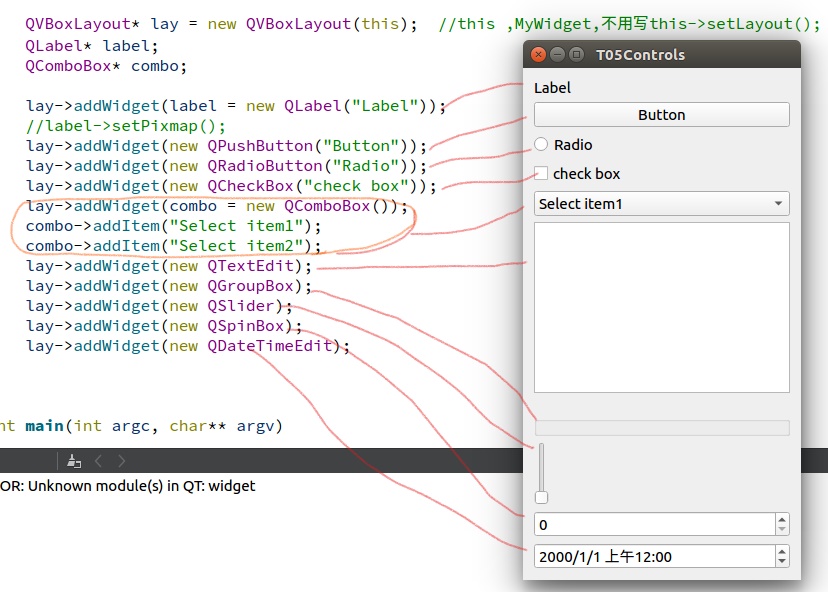Click the code line adding "Select item2"

click(x=174, y=246)
